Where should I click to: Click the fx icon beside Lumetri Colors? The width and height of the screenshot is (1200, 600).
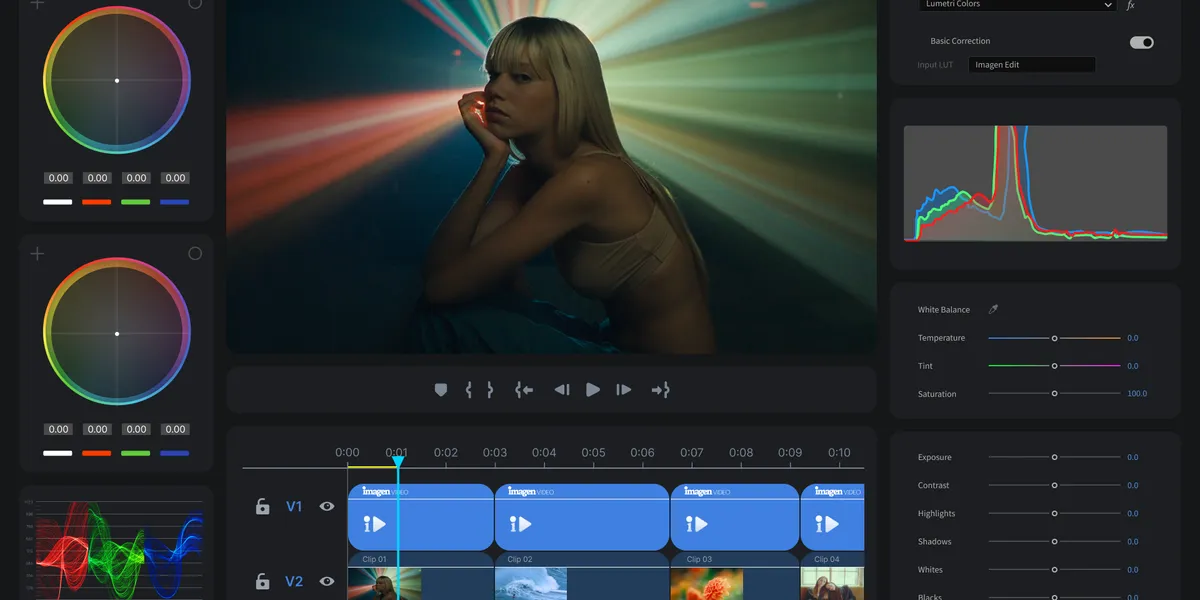click(x=1131, y=5)
